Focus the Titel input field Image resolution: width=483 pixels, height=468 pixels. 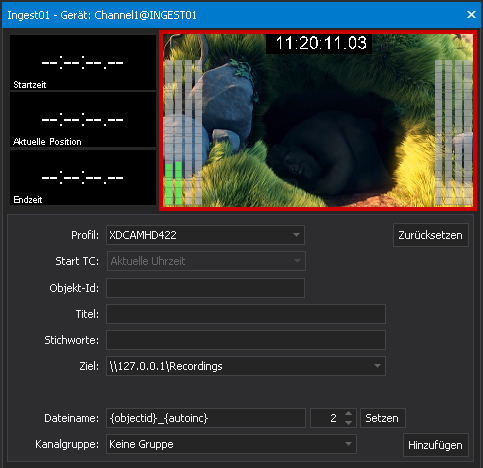click(246, 314)
